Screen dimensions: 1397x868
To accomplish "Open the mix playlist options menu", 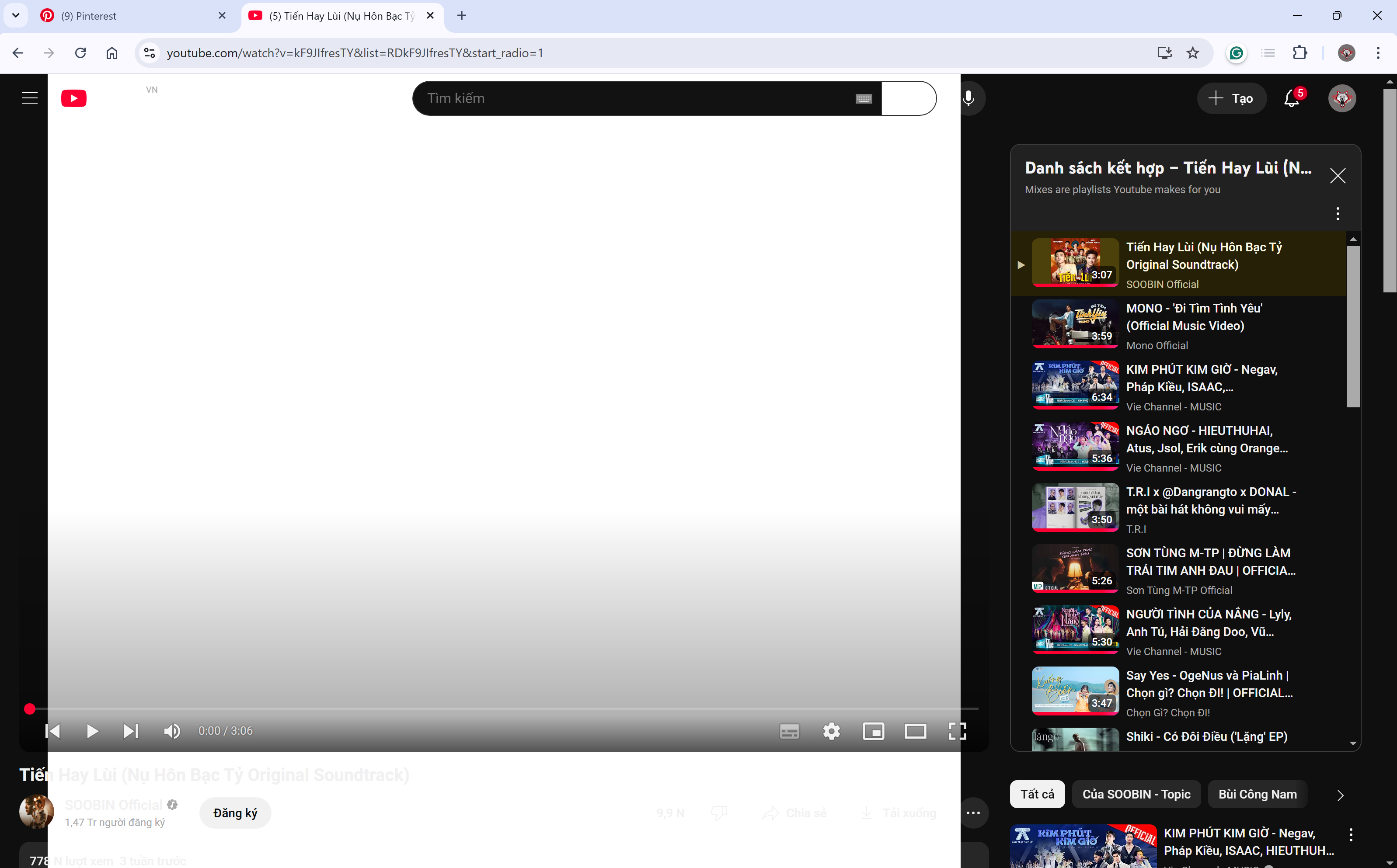I will (1337, 214).
